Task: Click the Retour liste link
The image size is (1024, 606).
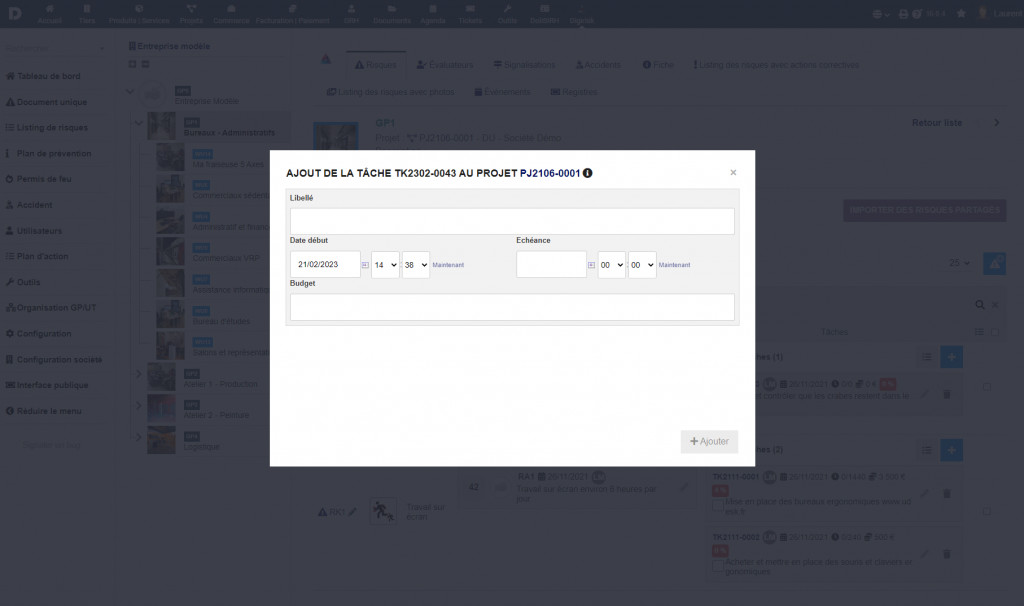Action: [x=936, y=123]
